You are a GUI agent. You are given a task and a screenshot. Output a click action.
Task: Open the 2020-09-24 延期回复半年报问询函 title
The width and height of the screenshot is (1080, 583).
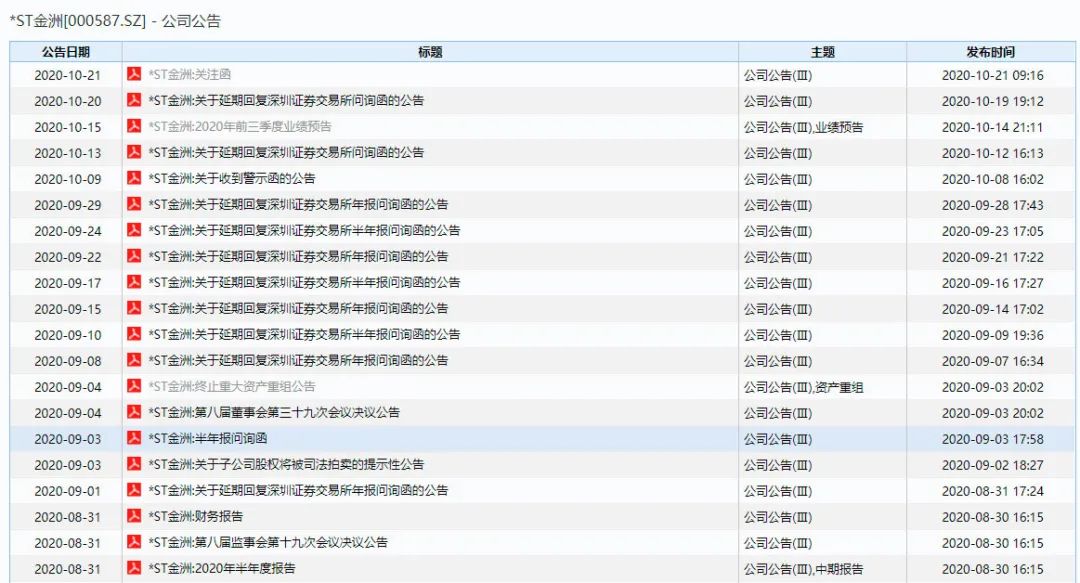pyautogui.click(x=304, y=230)
